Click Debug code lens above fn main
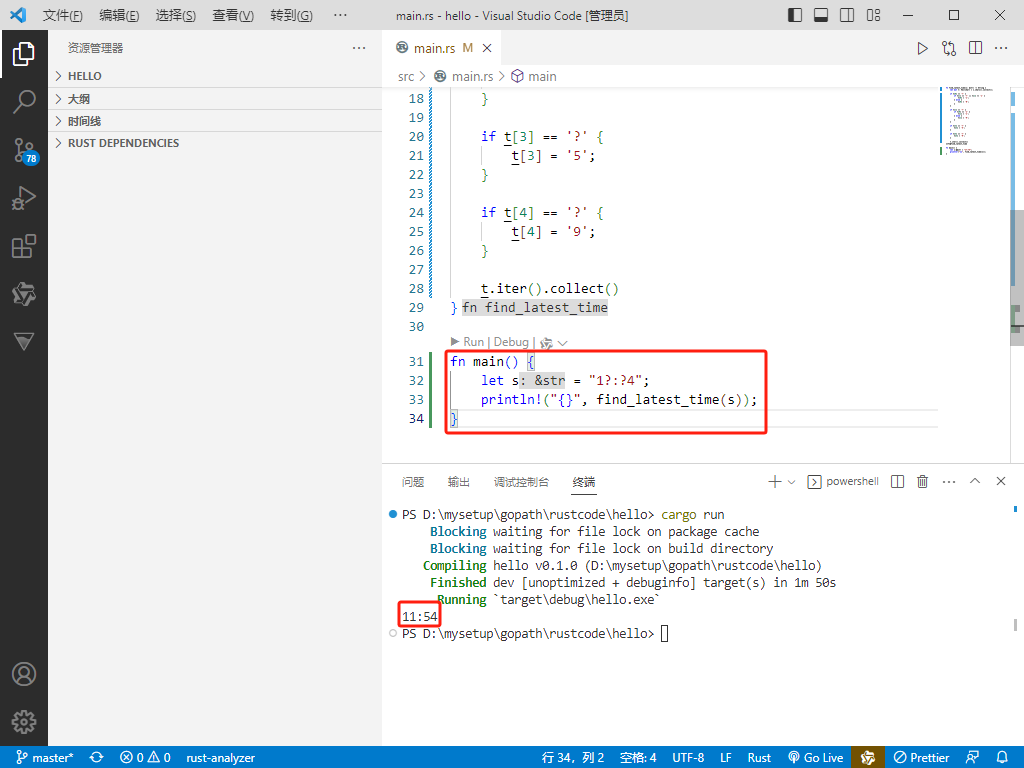The height and width of the screenshot is (768, 1024). (x=511, y=342)
